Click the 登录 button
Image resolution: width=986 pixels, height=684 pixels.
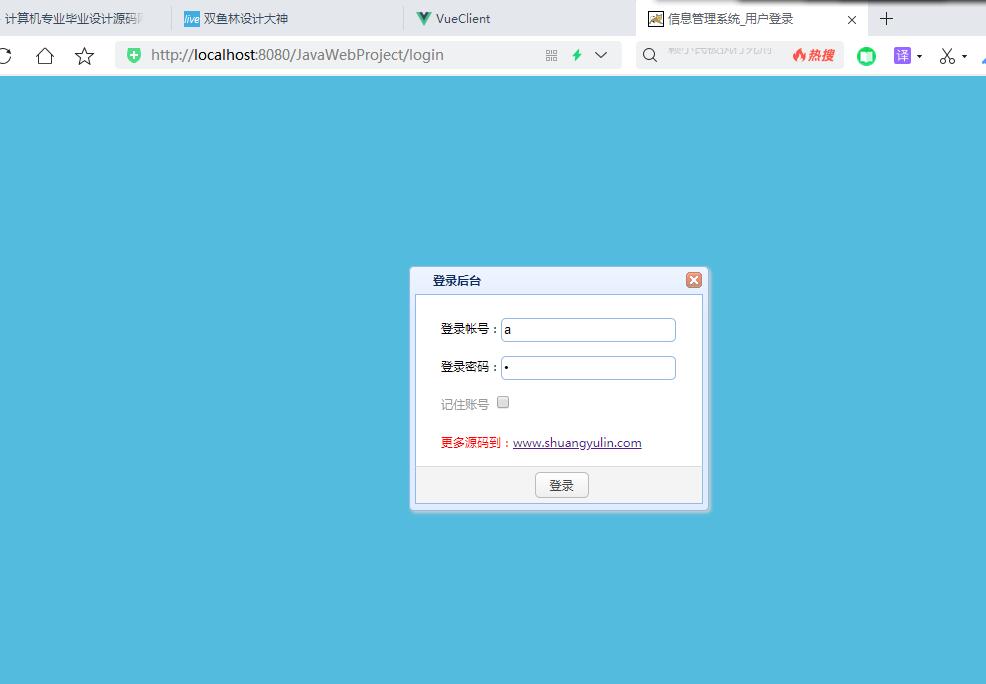[x=562, y=485]
